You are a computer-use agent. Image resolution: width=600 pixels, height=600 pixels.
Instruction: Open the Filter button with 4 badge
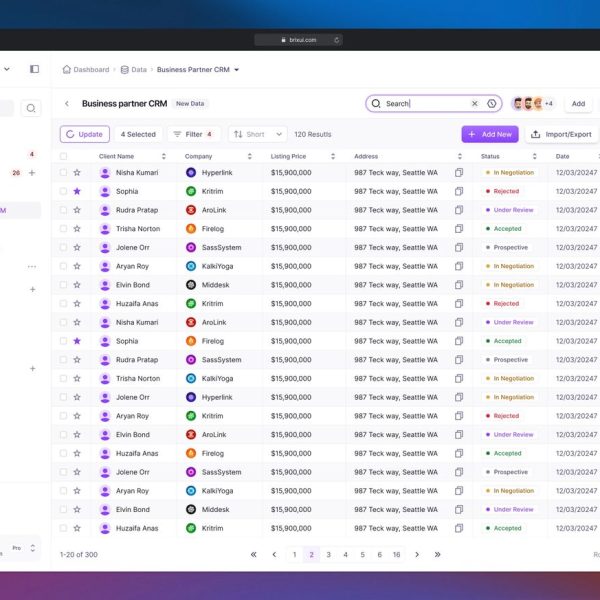[193, 134]
